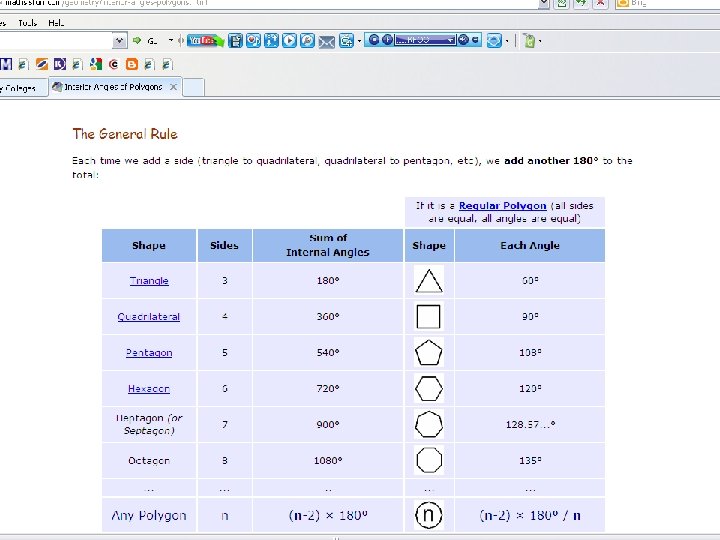Click the red X stop button
Image resolution: width=720 pixels, height=540 pixels.
point(601,3)
